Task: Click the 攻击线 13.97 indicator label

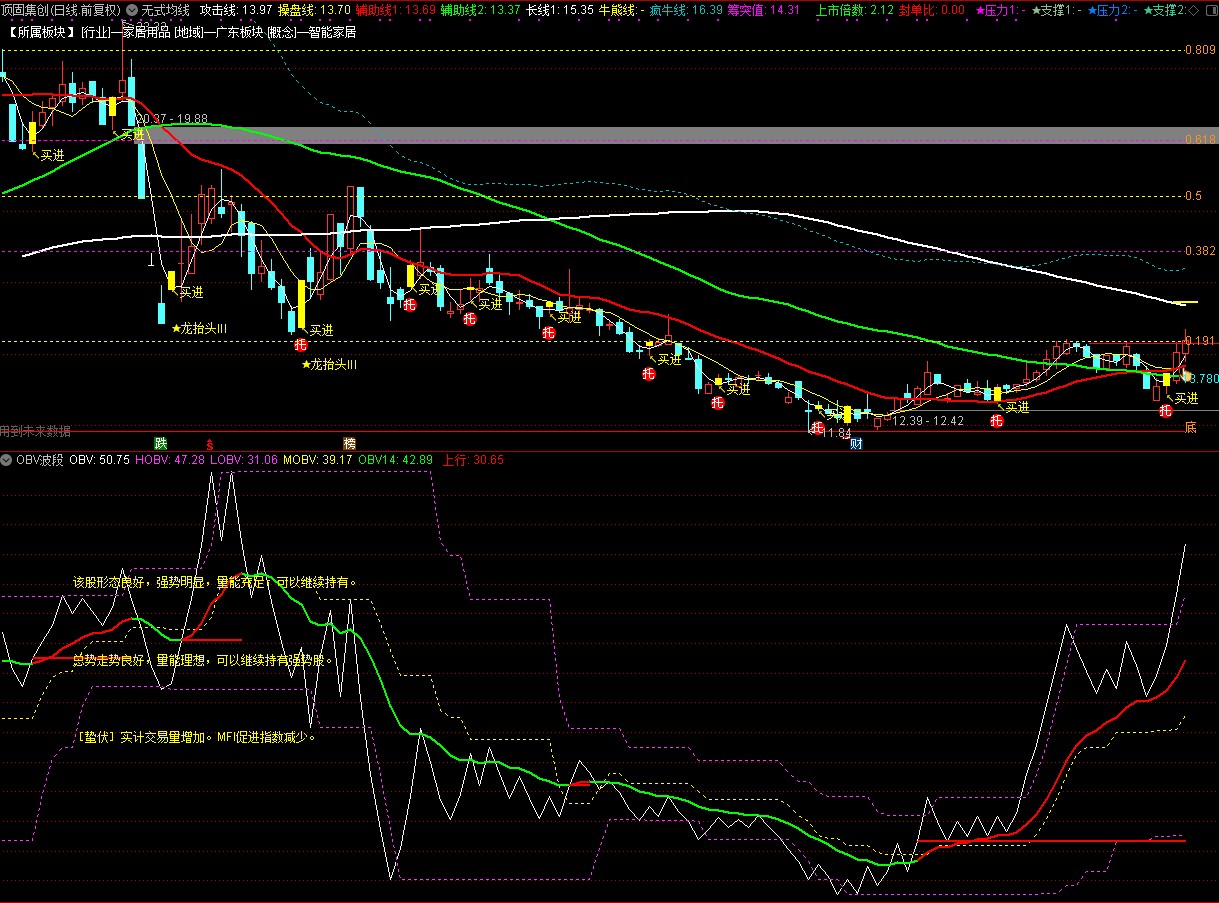Action: (236, 10)
